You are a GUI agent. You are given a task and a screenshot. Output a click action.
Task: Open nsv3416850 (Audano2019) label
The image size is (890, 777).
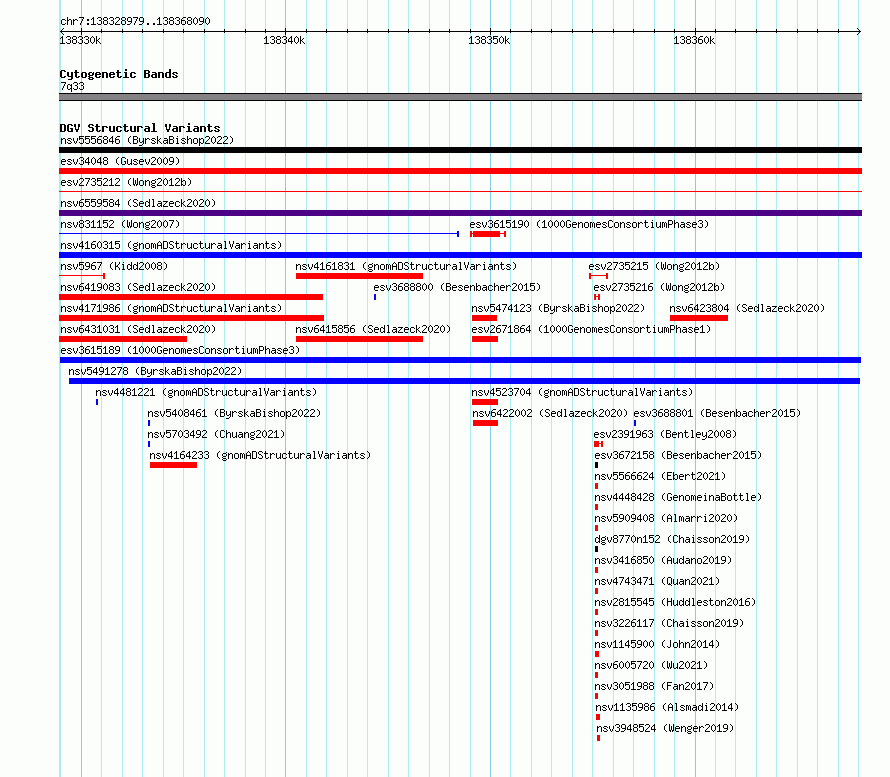pos(663,560)
